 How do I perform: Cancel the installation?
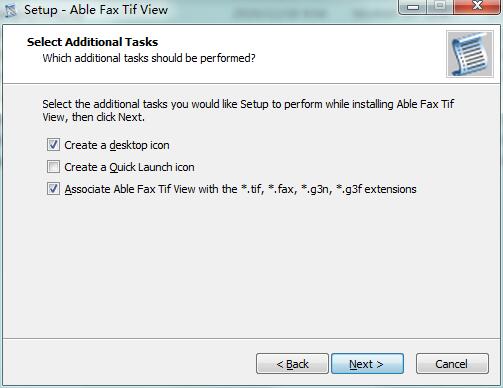pos(452,364)
